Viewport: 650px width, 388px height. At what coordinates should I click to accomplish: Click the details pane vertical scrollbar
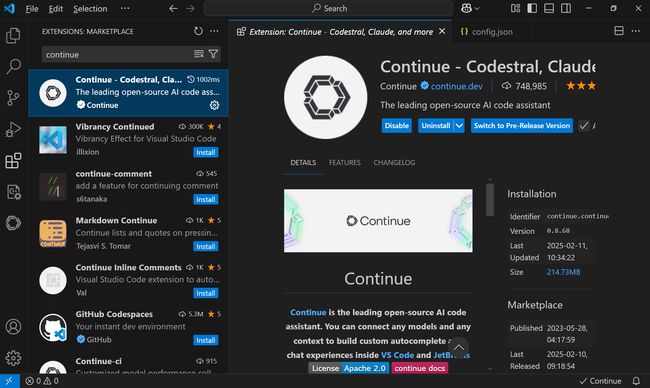click(x=490, y=199)
